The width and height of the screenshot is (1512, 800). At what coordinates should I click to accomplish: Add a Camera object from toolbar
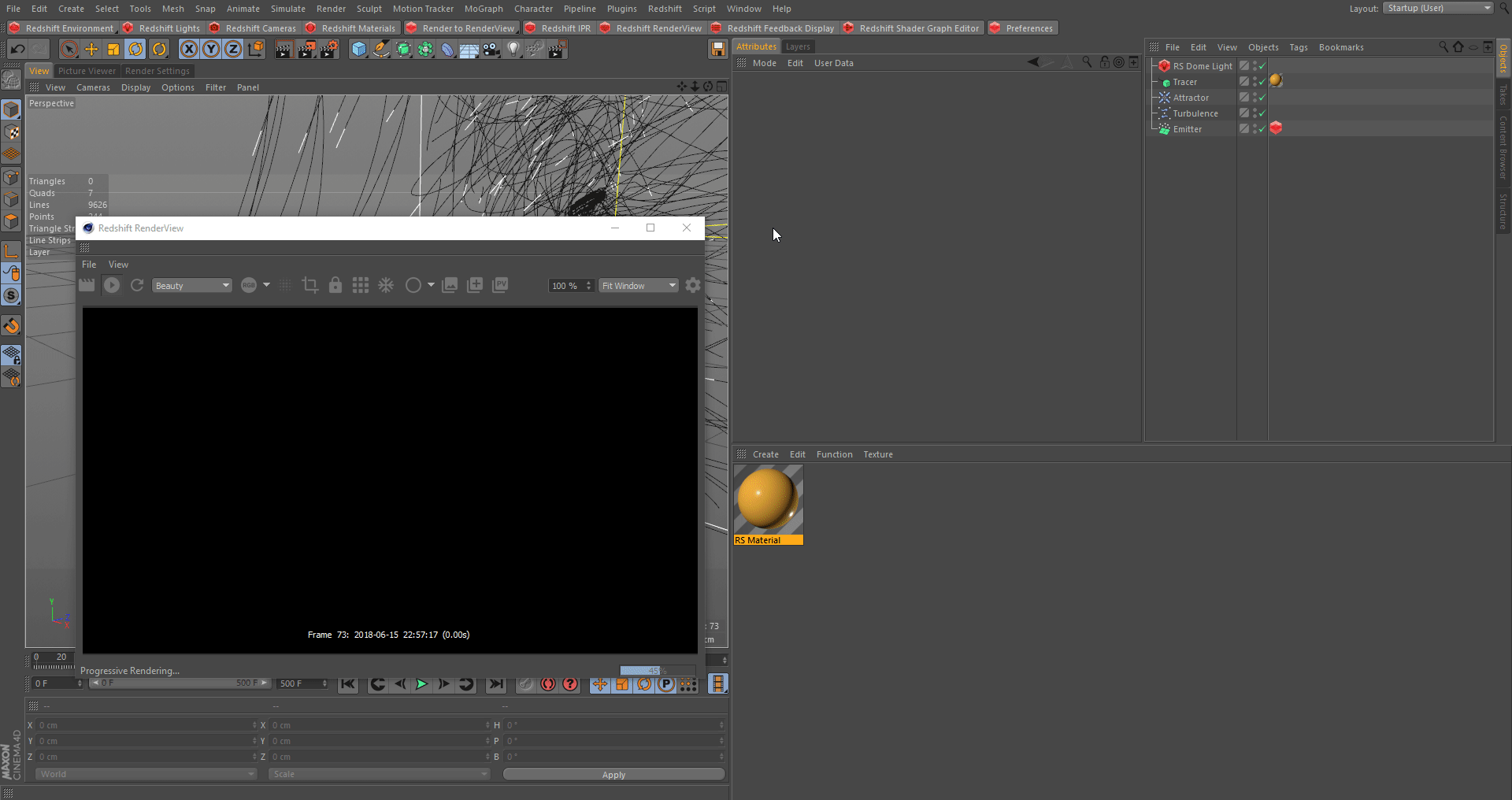491,50
